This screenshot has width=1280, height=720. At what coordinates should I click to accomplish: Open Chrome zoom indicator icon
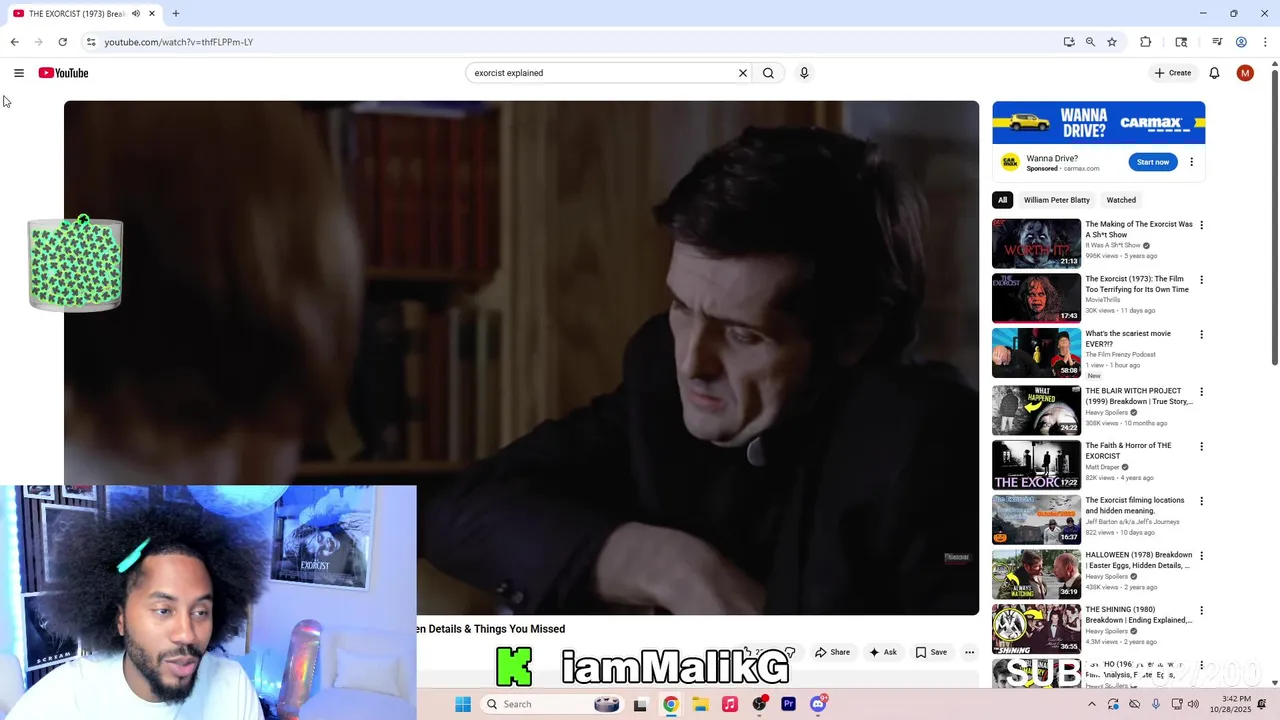pos(1090,42)
